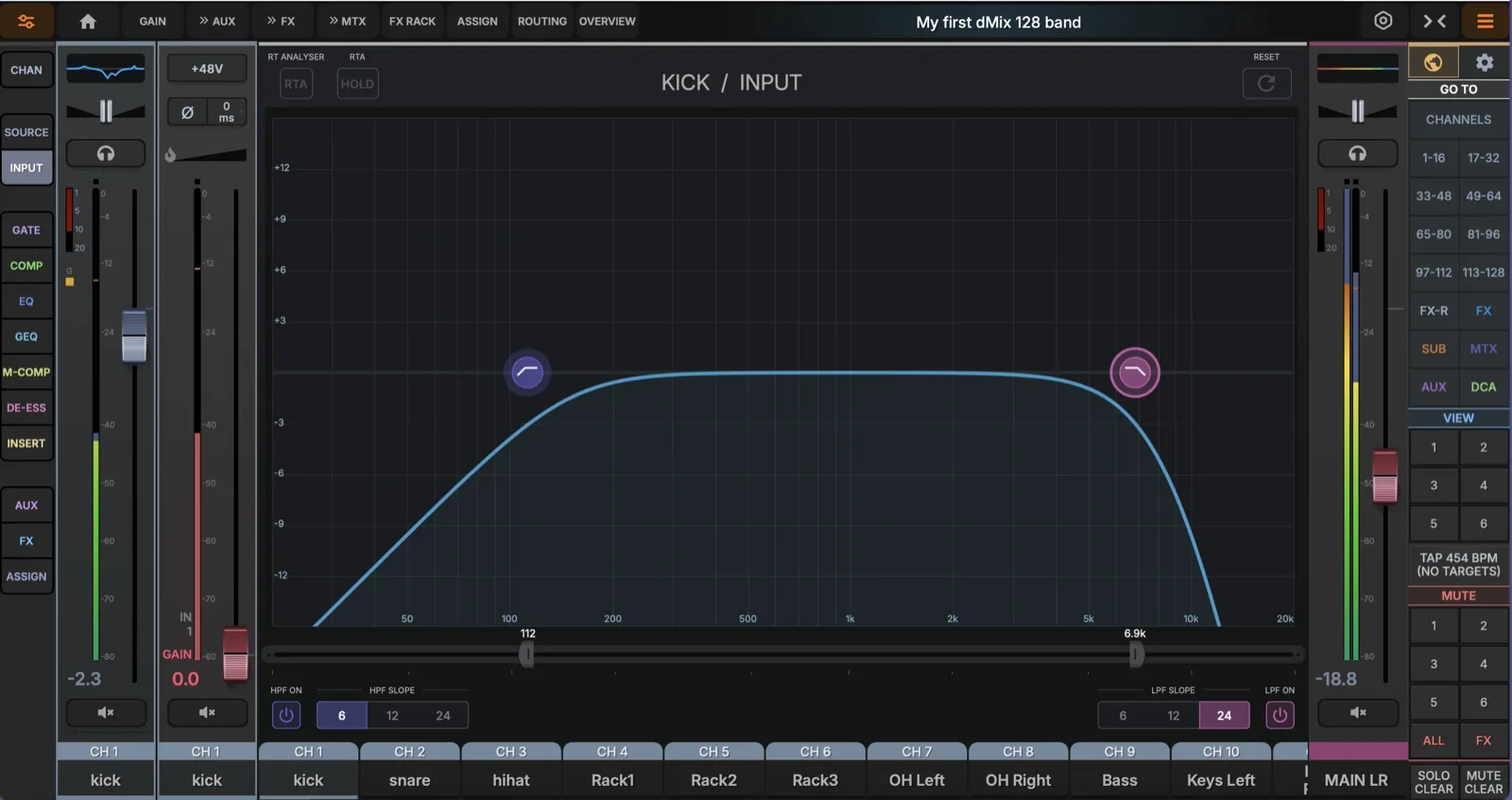This screenshot has height=800, width=1512.
Task: Go to channels 17-32
Action: (x=1483, y=158)
